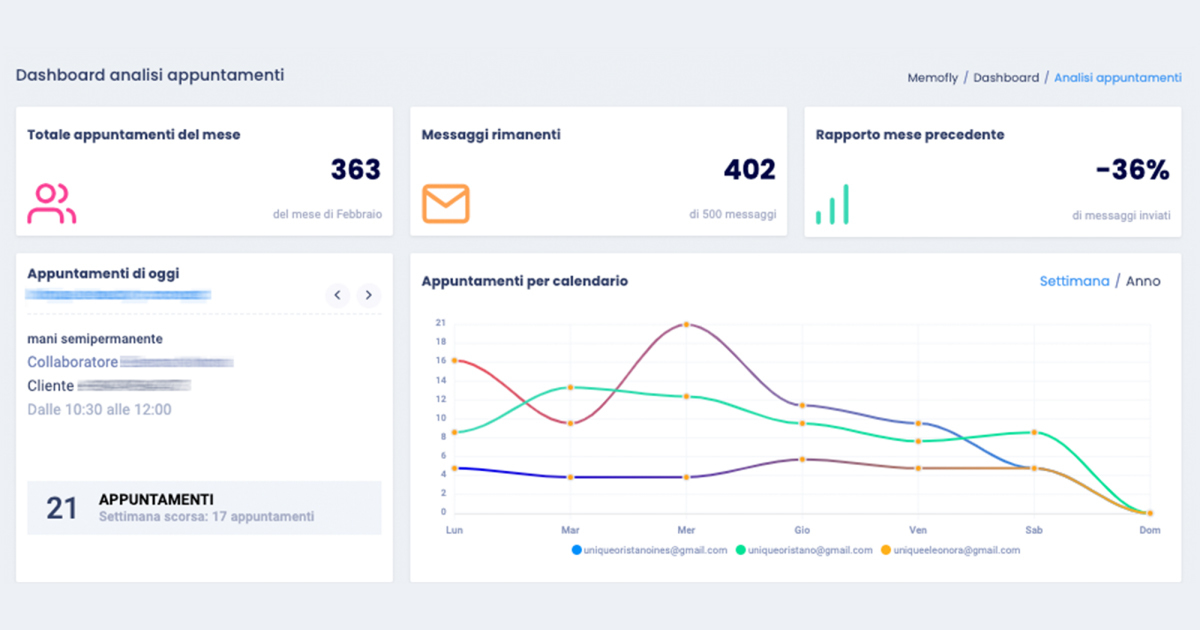Toggle uniqueoristanoines@gmail.com legend series

click(x=650, y=550)
